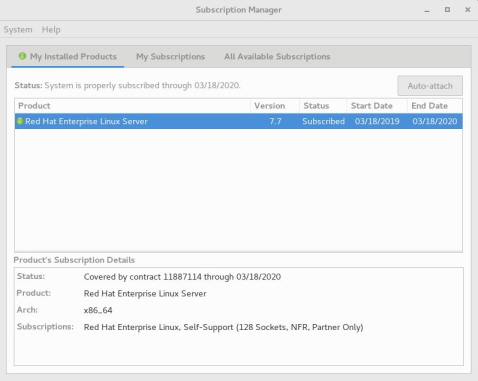Sort by Product column header
Screen dimensions: 478x381
point(132,106)
